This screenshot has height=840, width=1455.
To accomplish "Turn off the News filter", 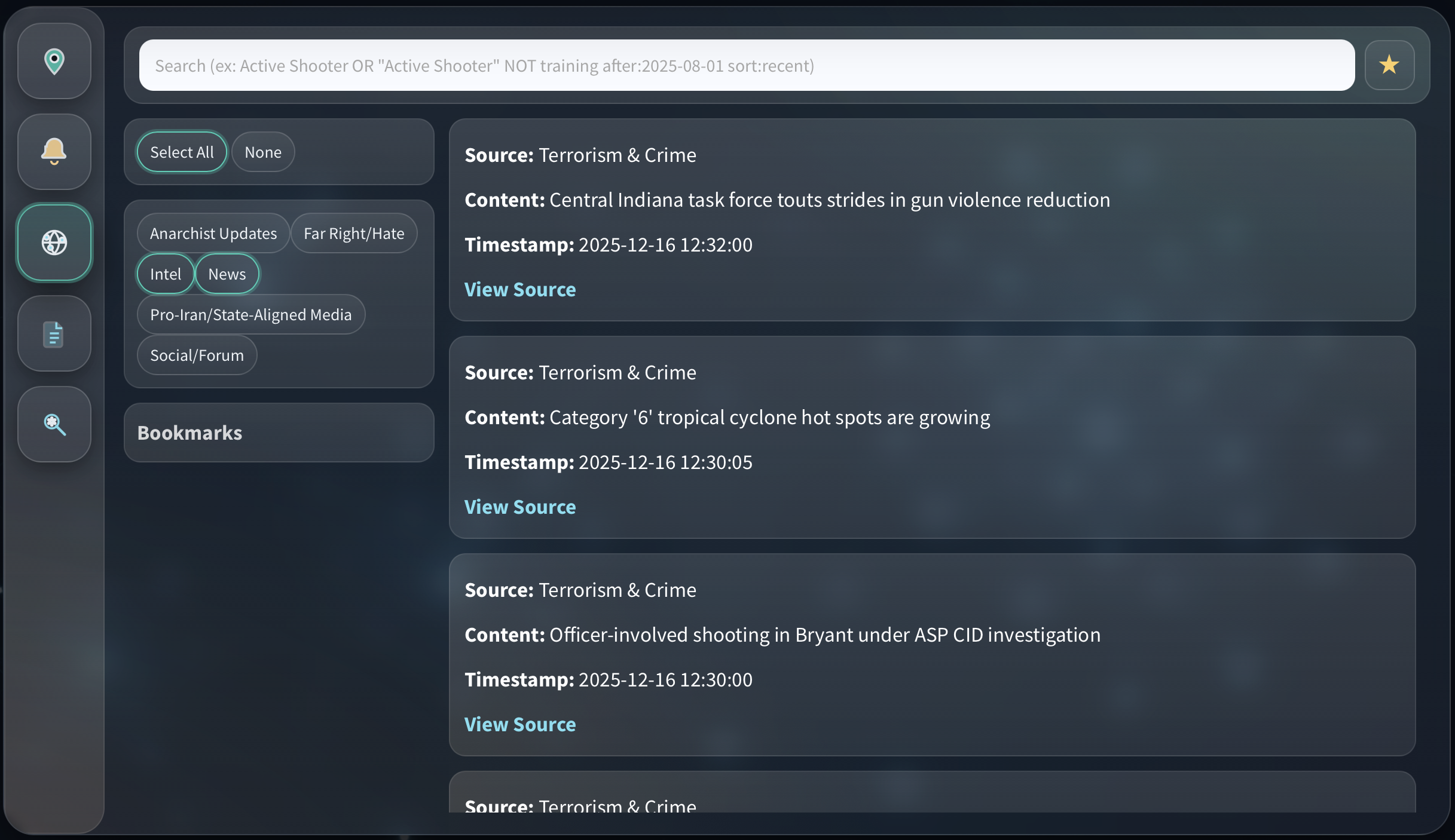I will [227, 274].
